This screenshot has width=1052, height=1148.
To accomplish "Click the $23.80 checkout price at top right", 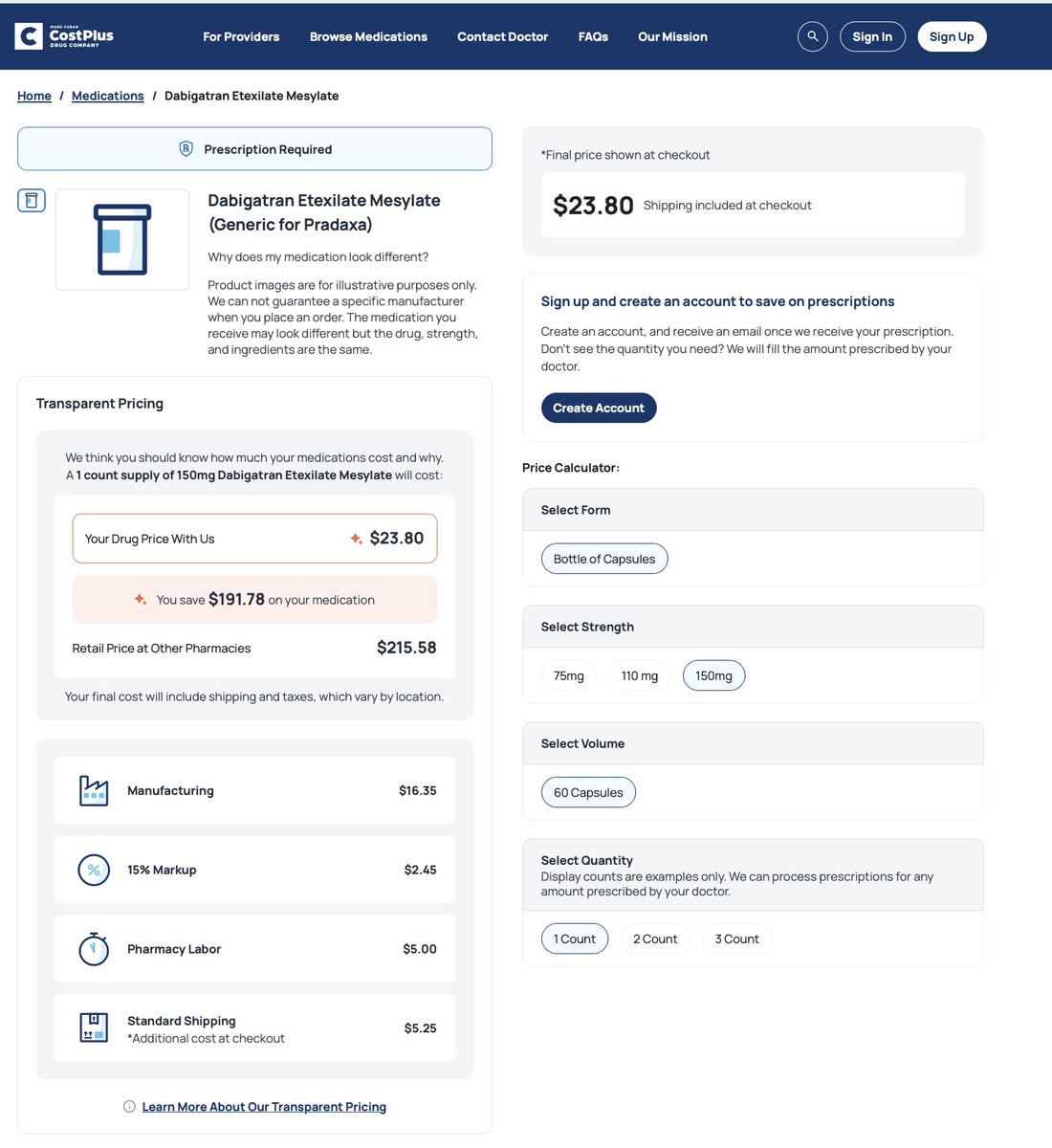I will click(x=593, y=206).
